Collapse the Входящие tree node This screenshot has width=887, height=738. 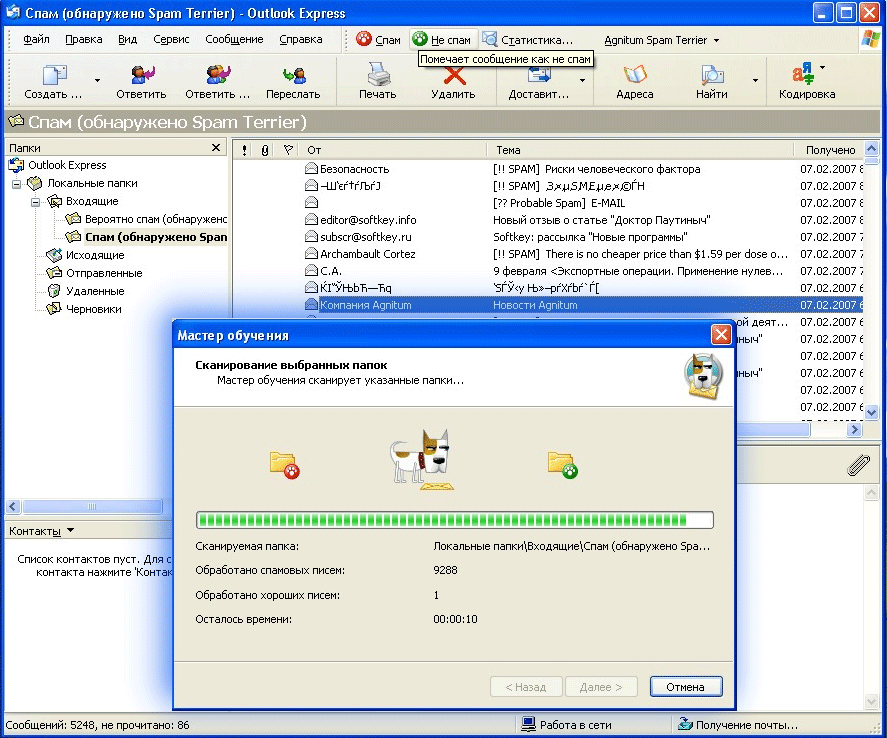point(36,202)
